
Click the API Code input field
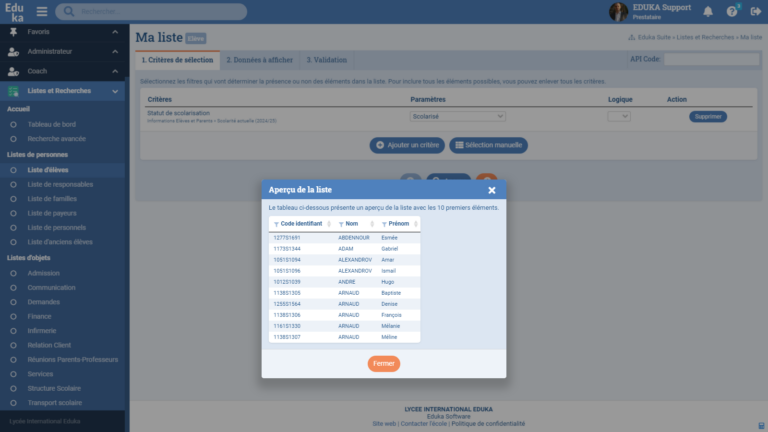tap(711, 59)
